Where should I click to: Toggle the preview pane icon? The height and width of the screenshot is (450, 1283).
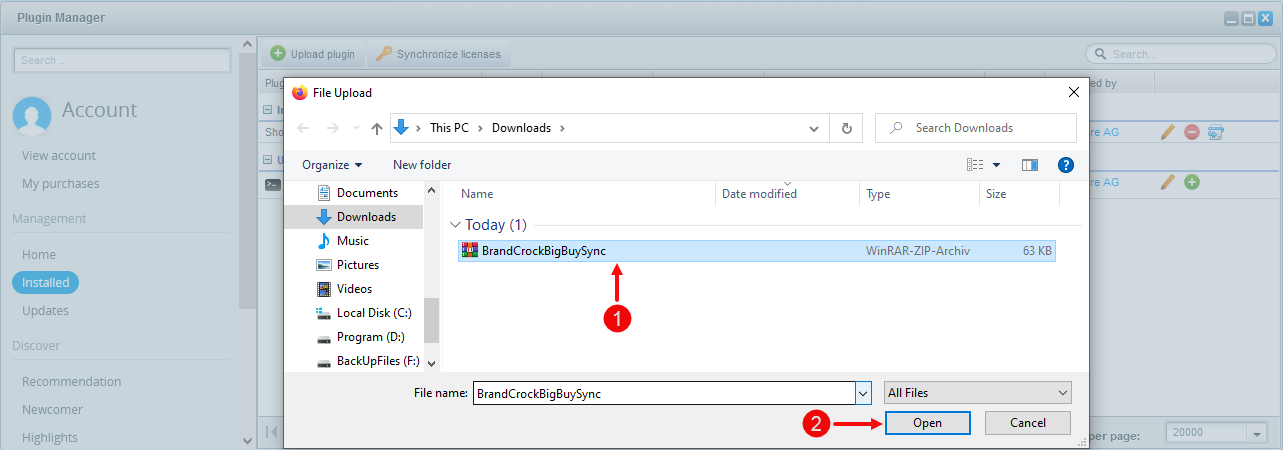tap(1029, 165)
